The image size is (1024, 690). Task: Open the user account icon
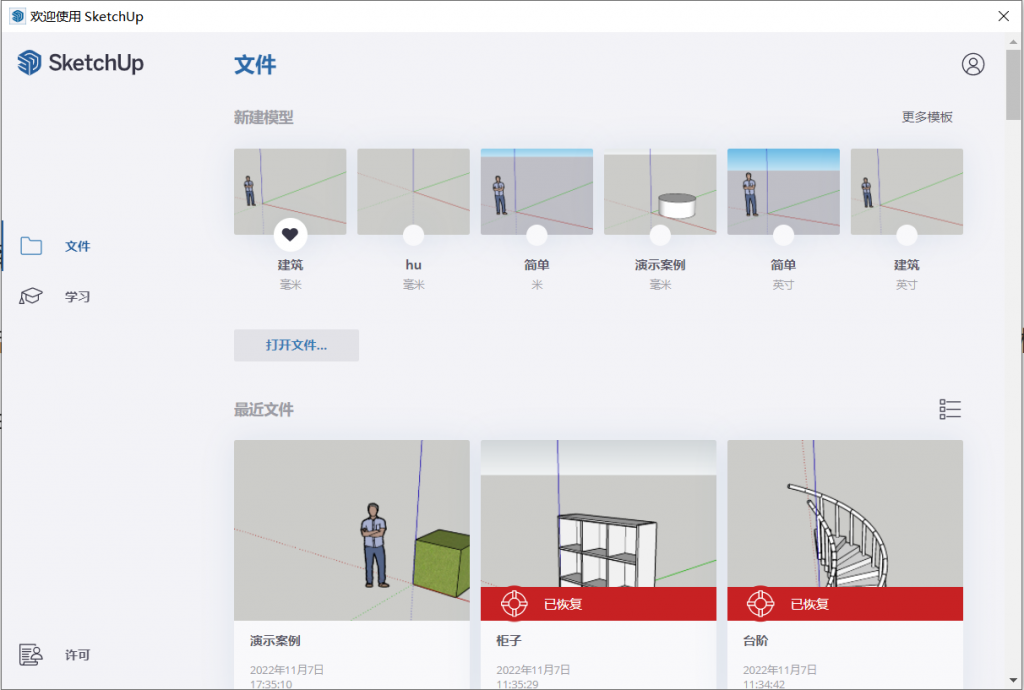point(972,66)
